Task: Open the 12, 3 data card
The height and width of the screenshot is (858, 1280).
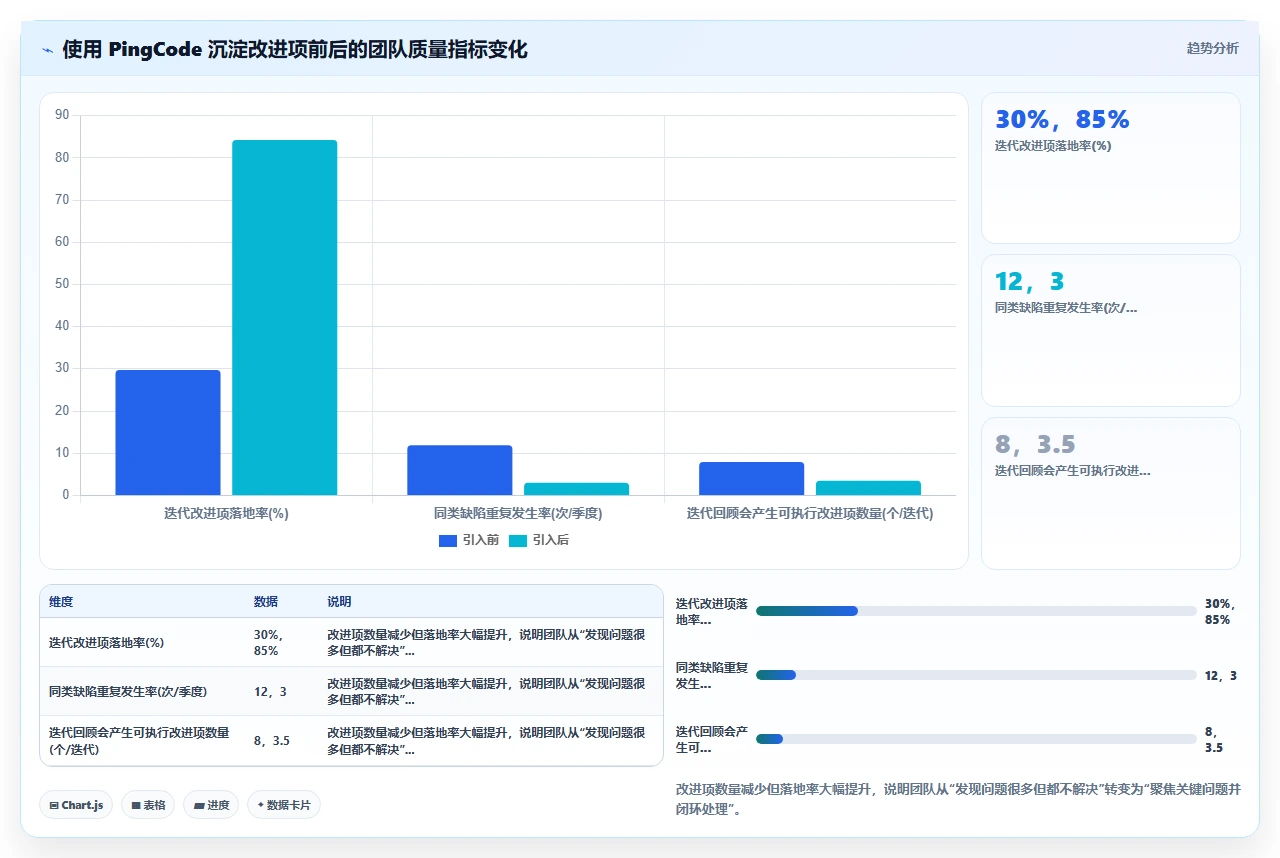Action: (1111, 330)
